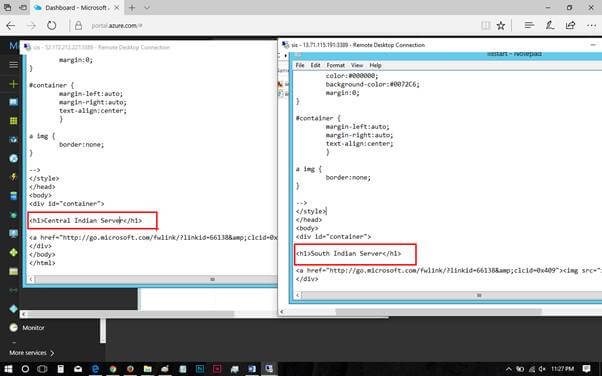
Task: Open Cortana search circle on taskbar
Action: click(x=25, y=369)
